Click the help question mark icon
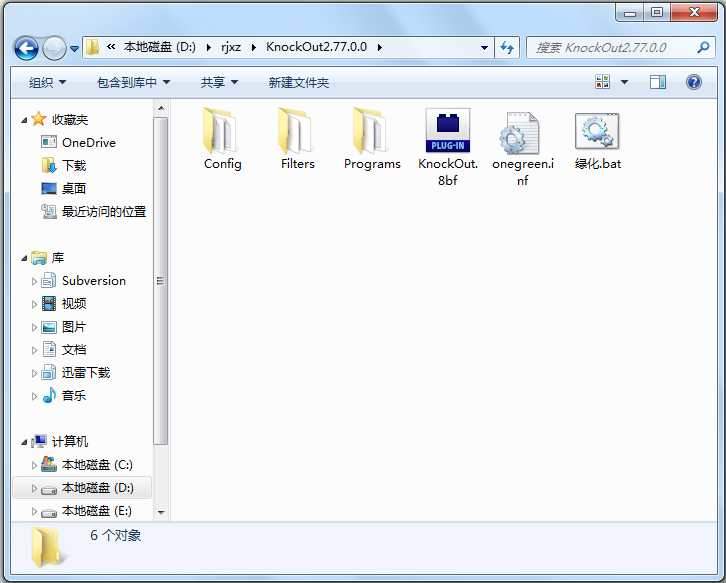This screenshot has width=726, height=583. [693, 82]
